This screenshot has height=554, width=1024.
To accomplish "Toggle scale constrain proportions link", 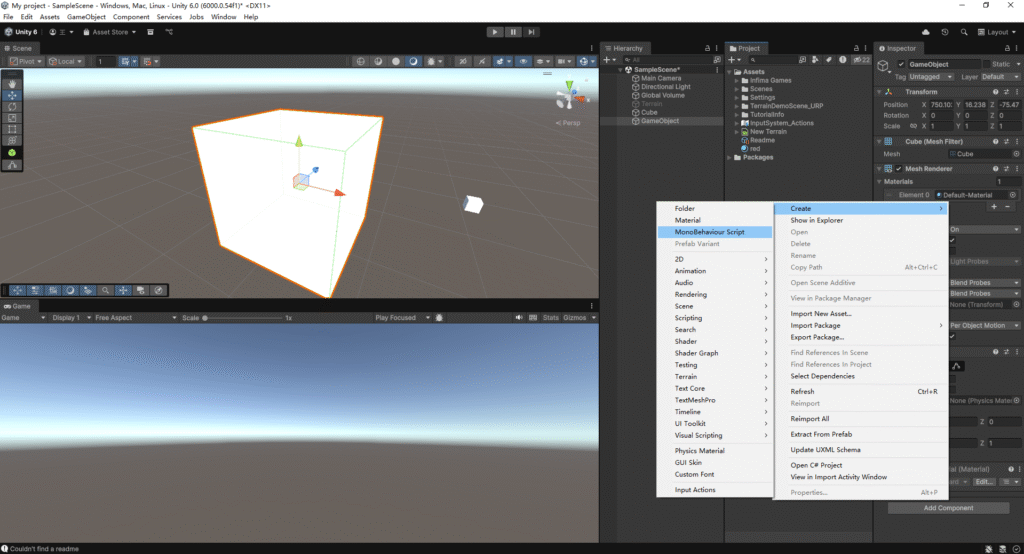I will 913,126.
